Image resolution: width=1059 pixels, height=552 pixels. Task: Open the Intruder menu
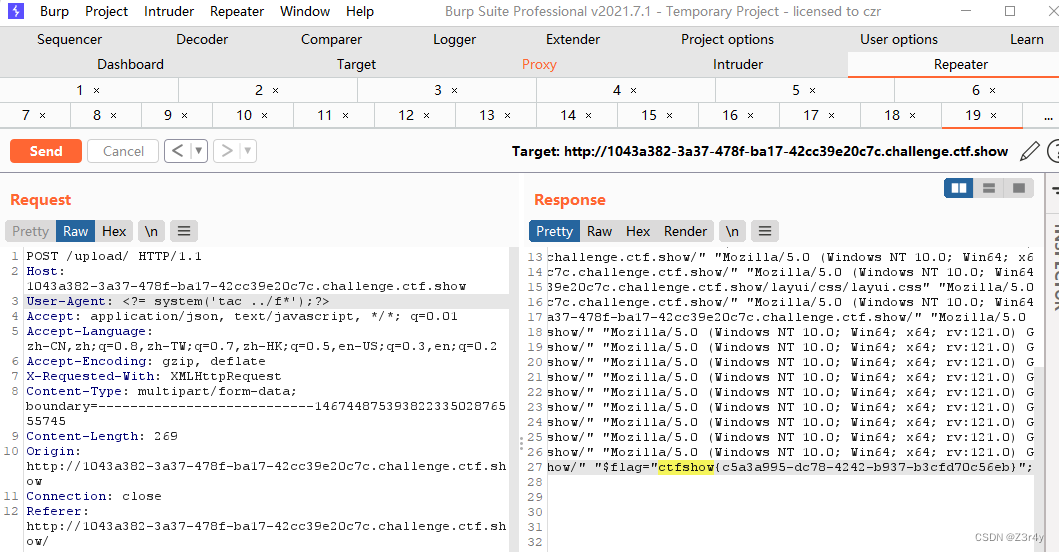pyautogui.click(x=169, y=11)
